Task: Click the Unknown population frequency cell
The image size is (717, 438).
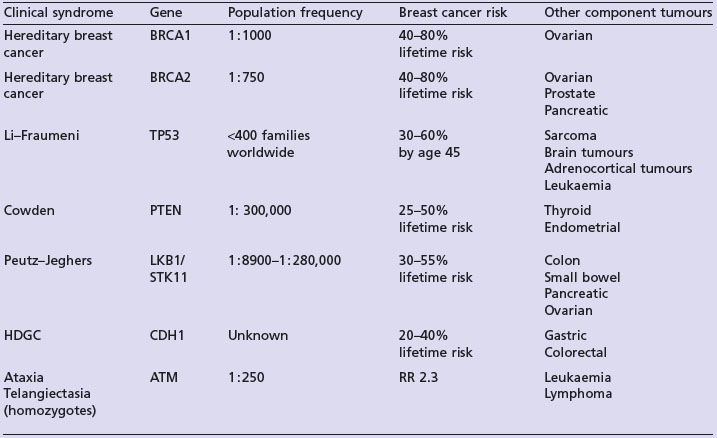Action: (x=257, y=336)
